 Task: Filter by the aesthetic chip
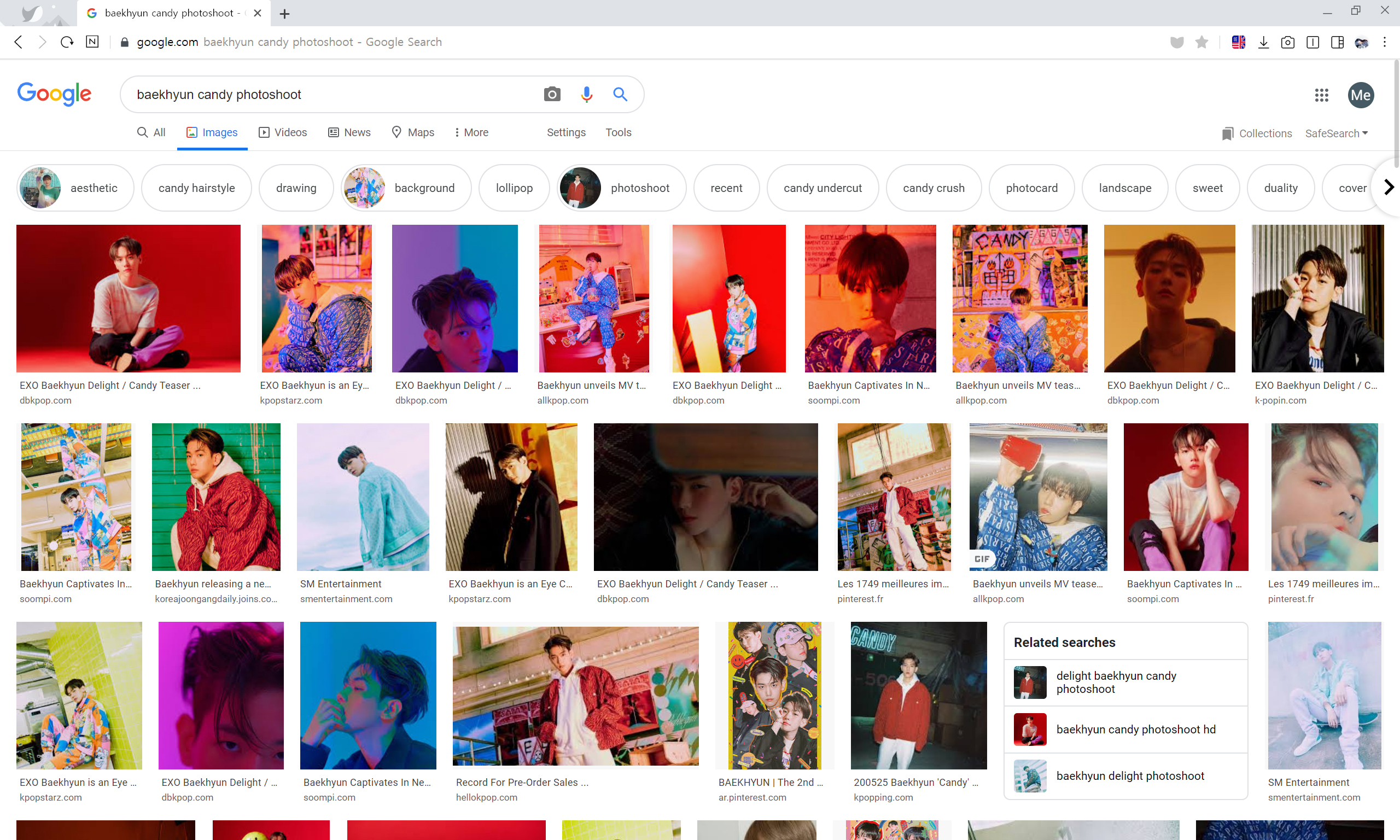75,188
